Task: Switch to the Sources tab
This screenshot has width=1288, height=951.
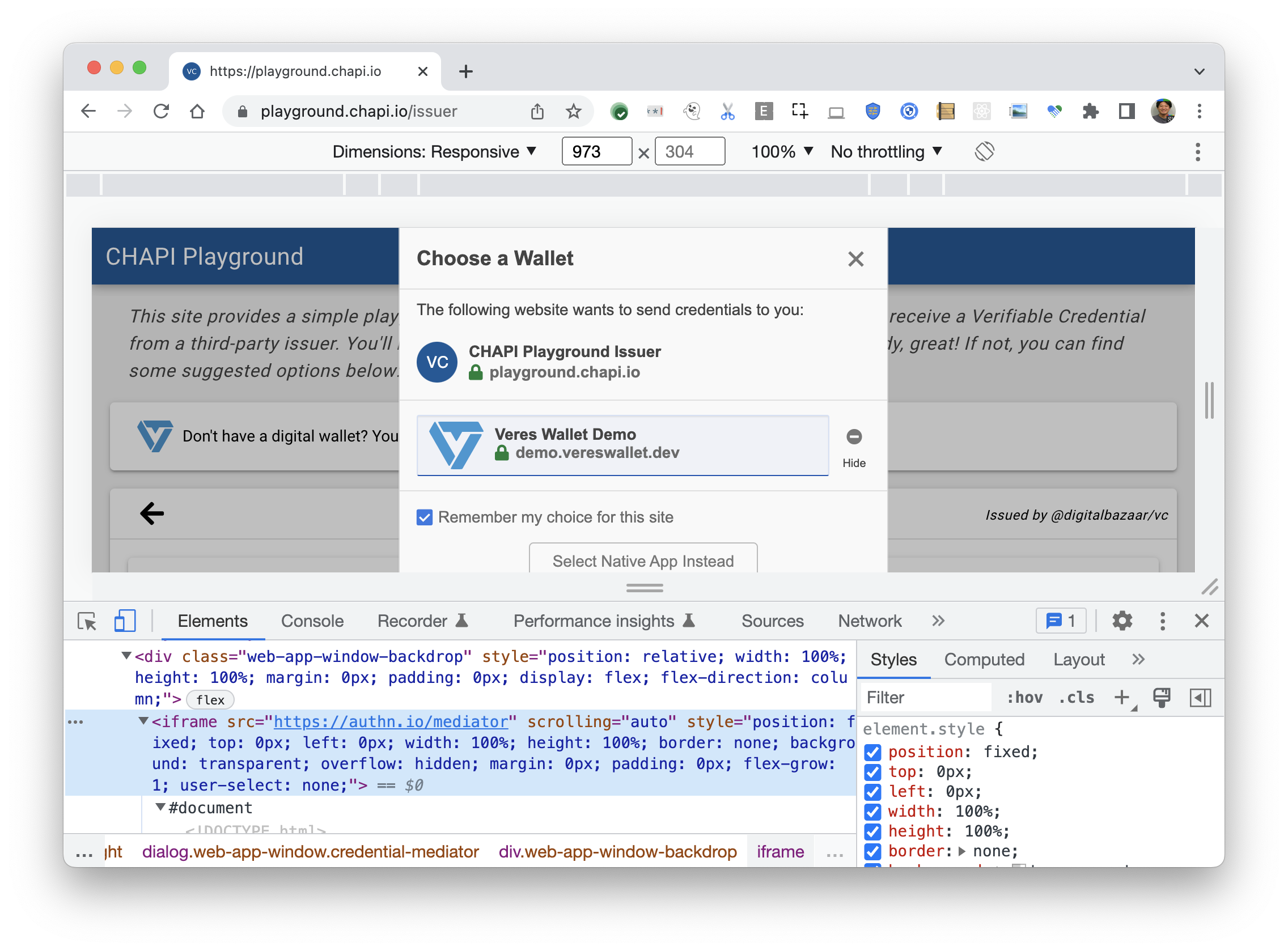Action: point(772,621)
